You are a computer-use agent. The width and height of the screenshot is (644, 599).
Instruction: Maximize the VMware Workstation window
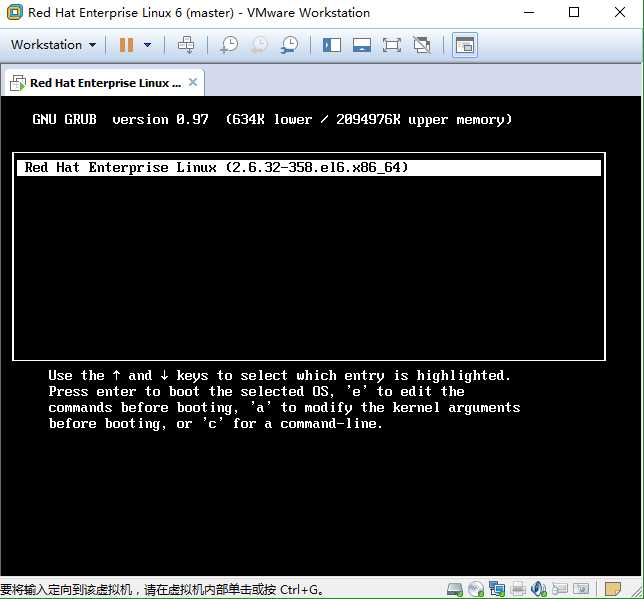click(574, 12)
